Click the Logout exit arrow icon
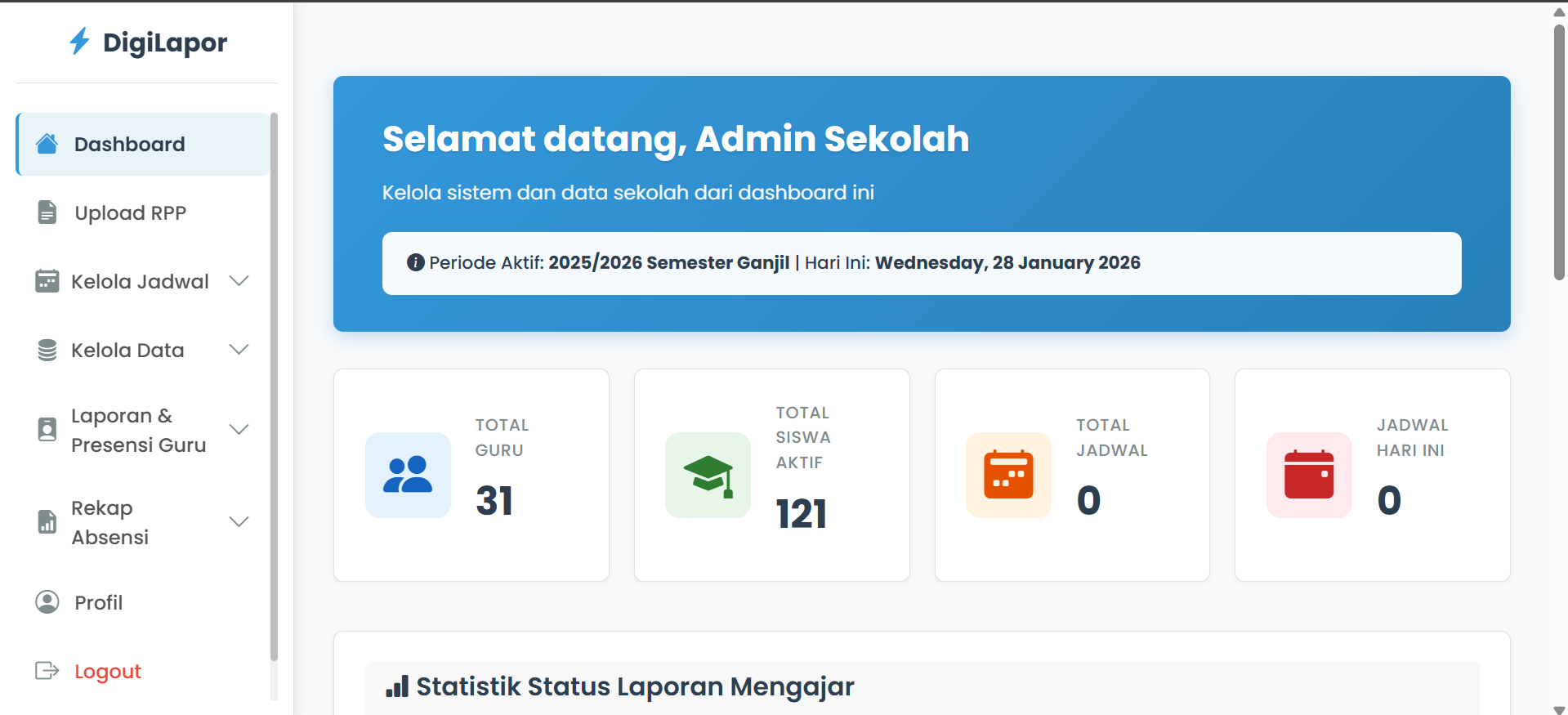 47,671
